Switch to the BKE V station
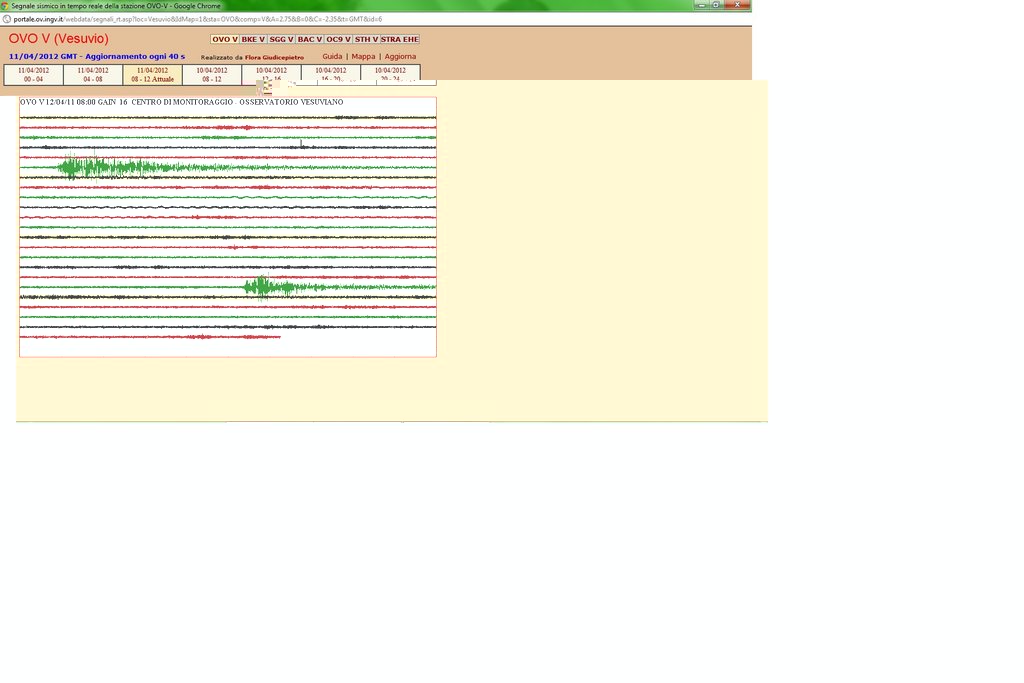 253,39
